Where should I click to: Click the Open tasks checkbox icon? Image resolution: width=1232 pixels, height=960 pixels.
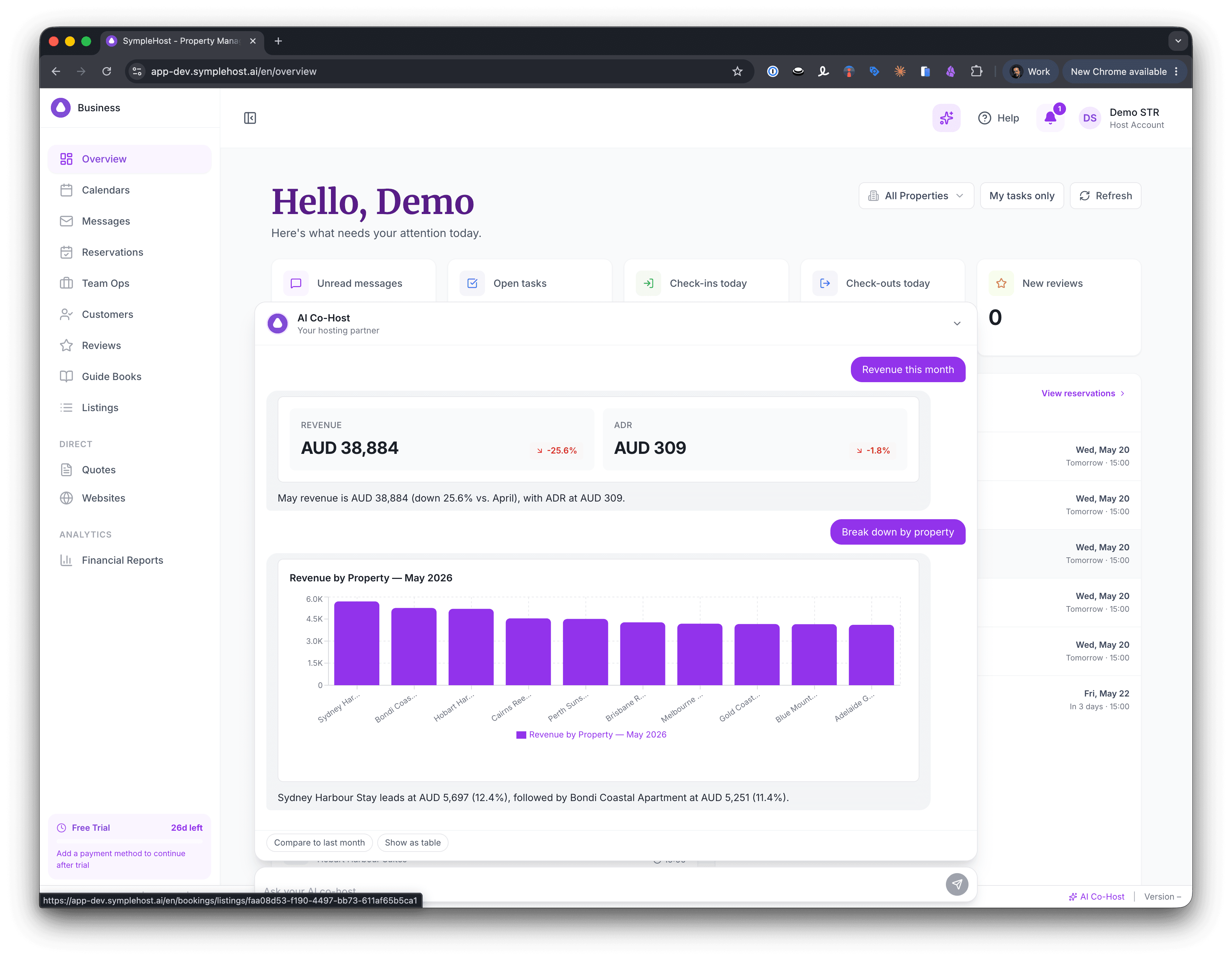pyautogui.click(x=472, y=283)
